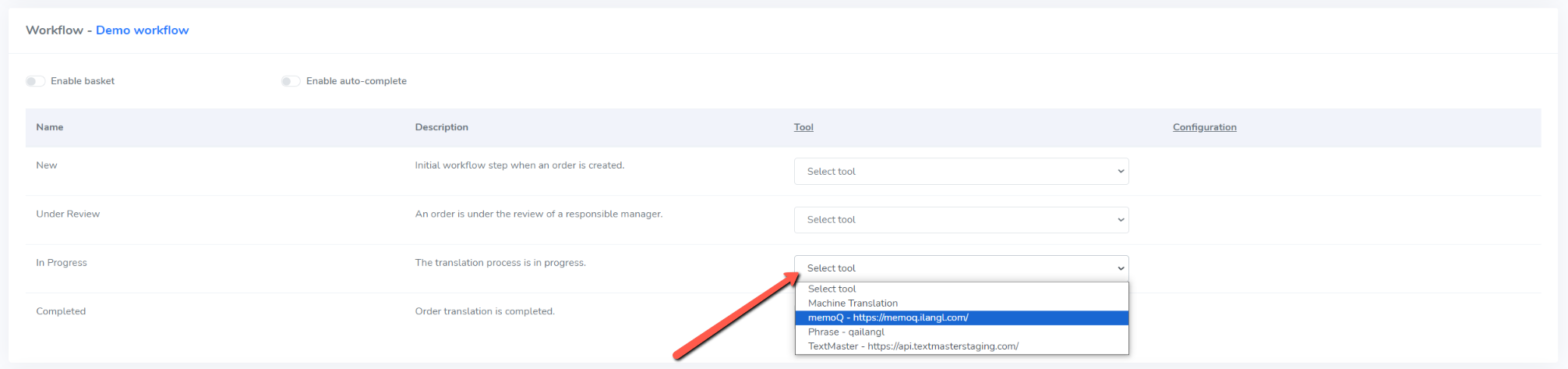Click the Tool column header
The image size is (1568, 369).
[803, 127]
